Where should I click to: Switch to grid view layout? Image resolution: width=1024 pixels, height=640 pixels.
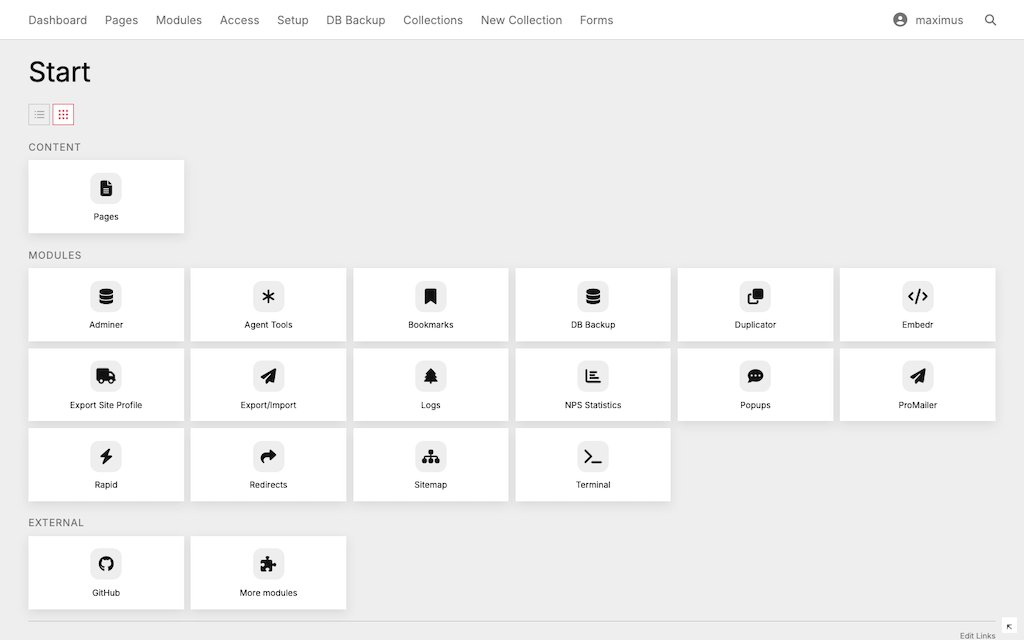(x=63, y=115)
